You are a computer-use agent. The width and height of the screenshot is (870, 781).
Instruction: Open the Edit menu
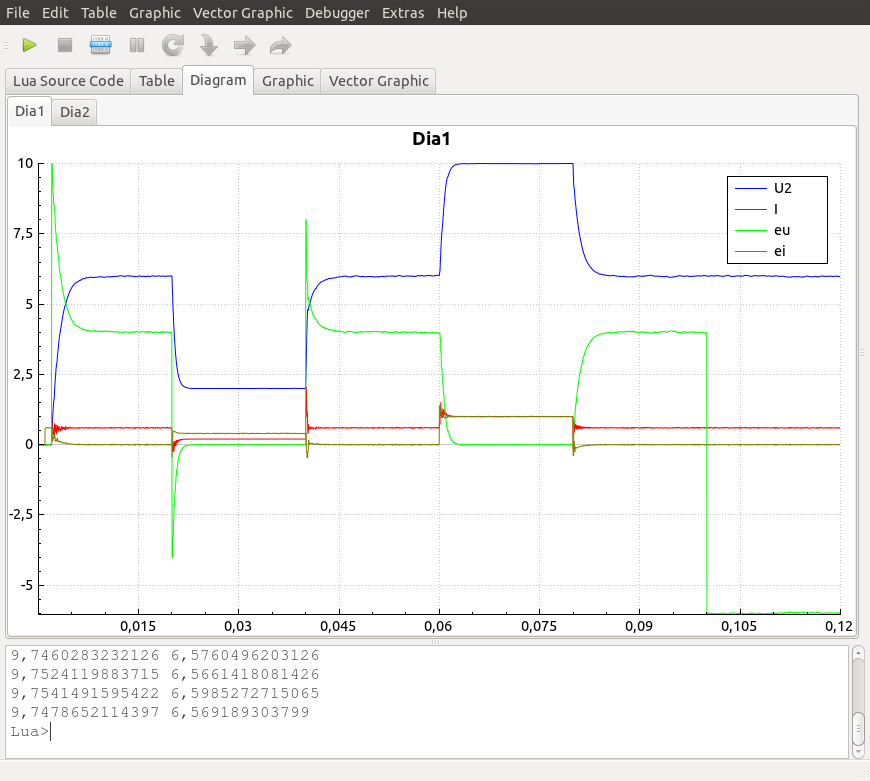[55, 13]
